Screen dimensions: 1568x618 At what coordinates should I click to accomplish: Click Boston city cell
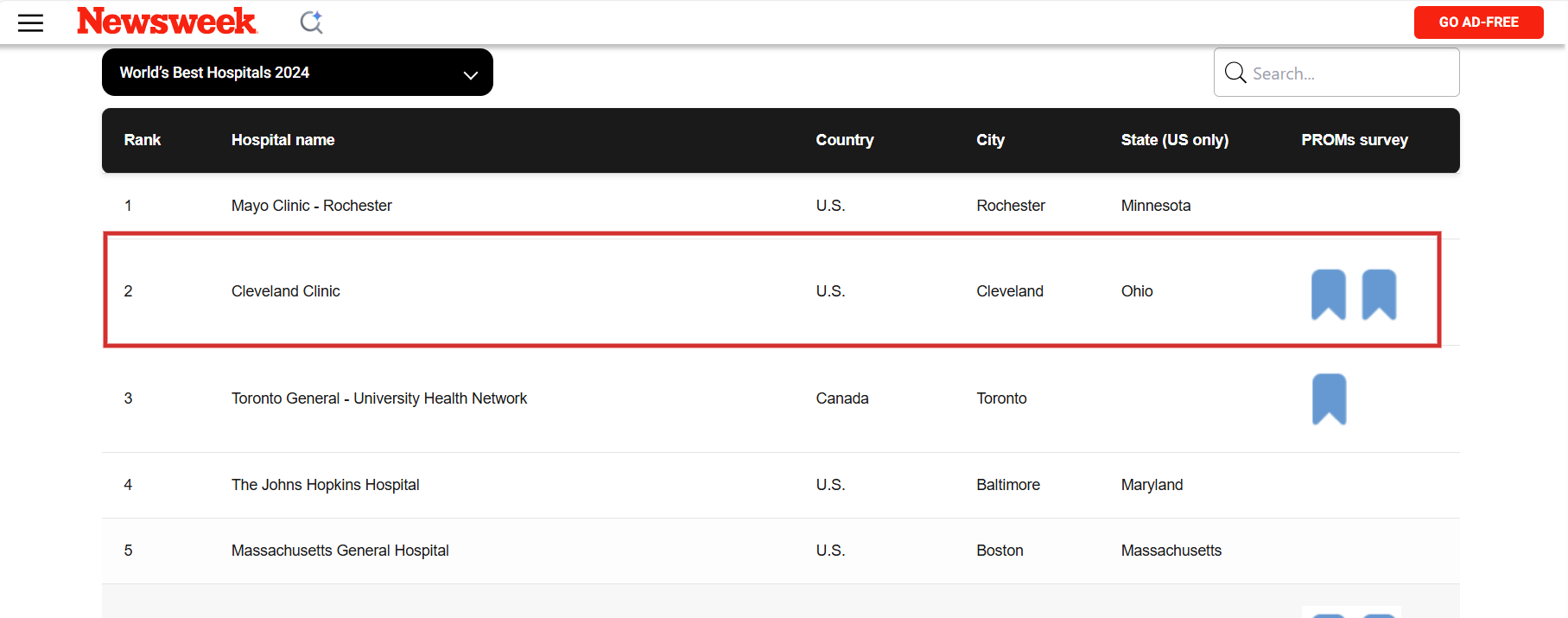pyautogui.click(x=1000, y=551)
